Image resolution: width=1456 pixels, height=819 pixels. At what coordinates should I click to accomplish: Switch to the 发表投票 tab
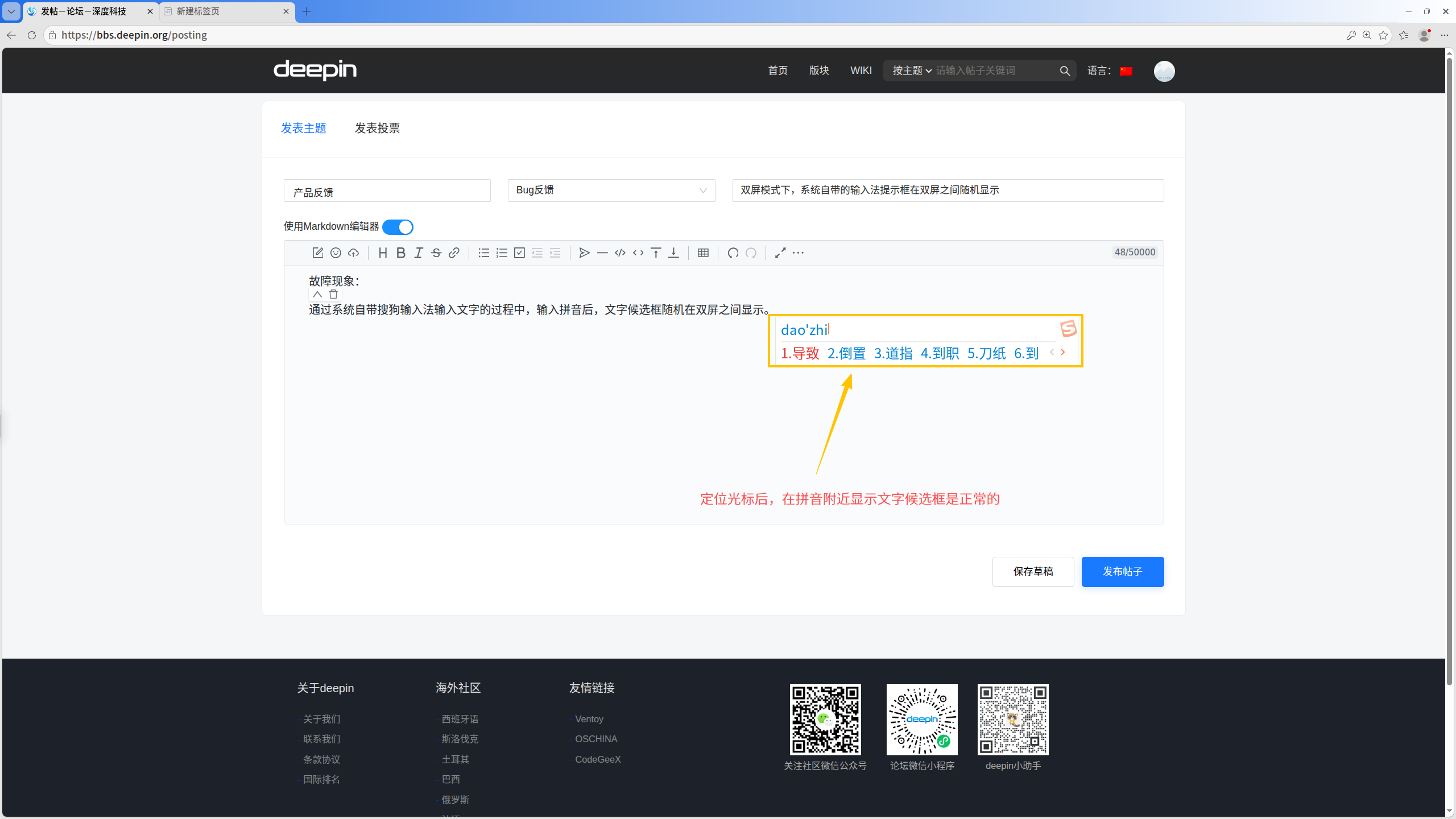point(377,129)
